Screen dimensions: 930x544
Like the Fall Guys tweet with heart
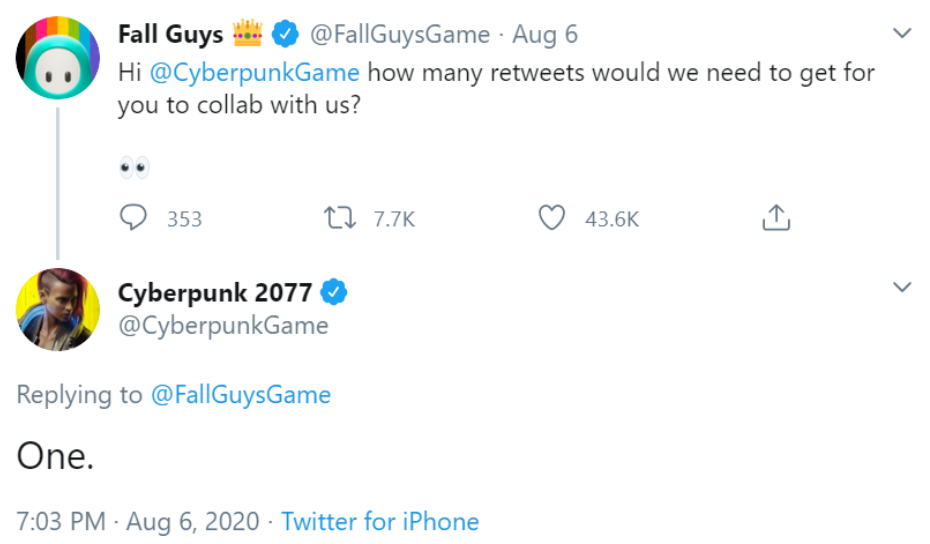tap(552, 217)
